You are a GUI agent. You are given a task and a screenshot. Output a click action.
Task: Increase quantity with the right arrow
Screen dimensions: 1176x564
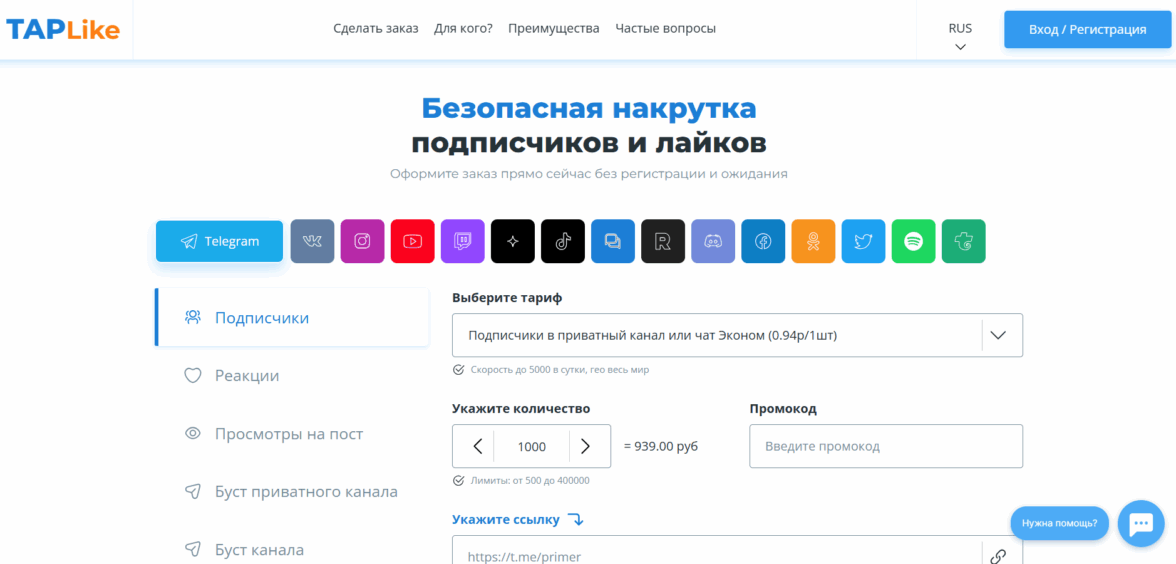587,446
